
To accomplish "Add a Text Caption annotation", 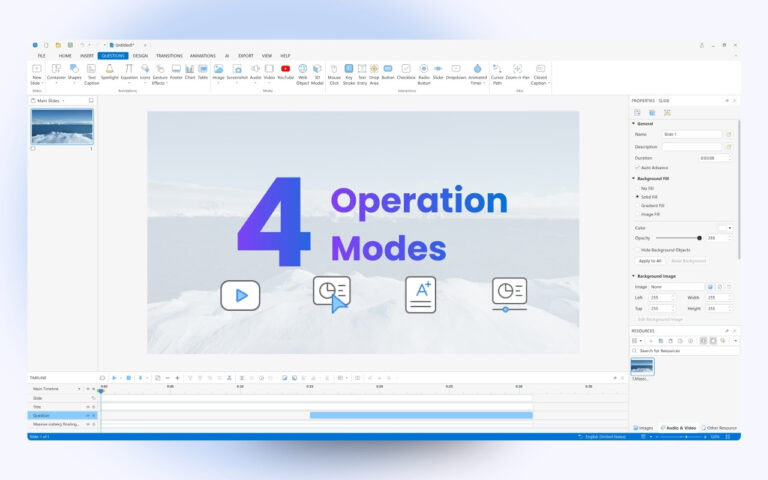I will point(91,74).
